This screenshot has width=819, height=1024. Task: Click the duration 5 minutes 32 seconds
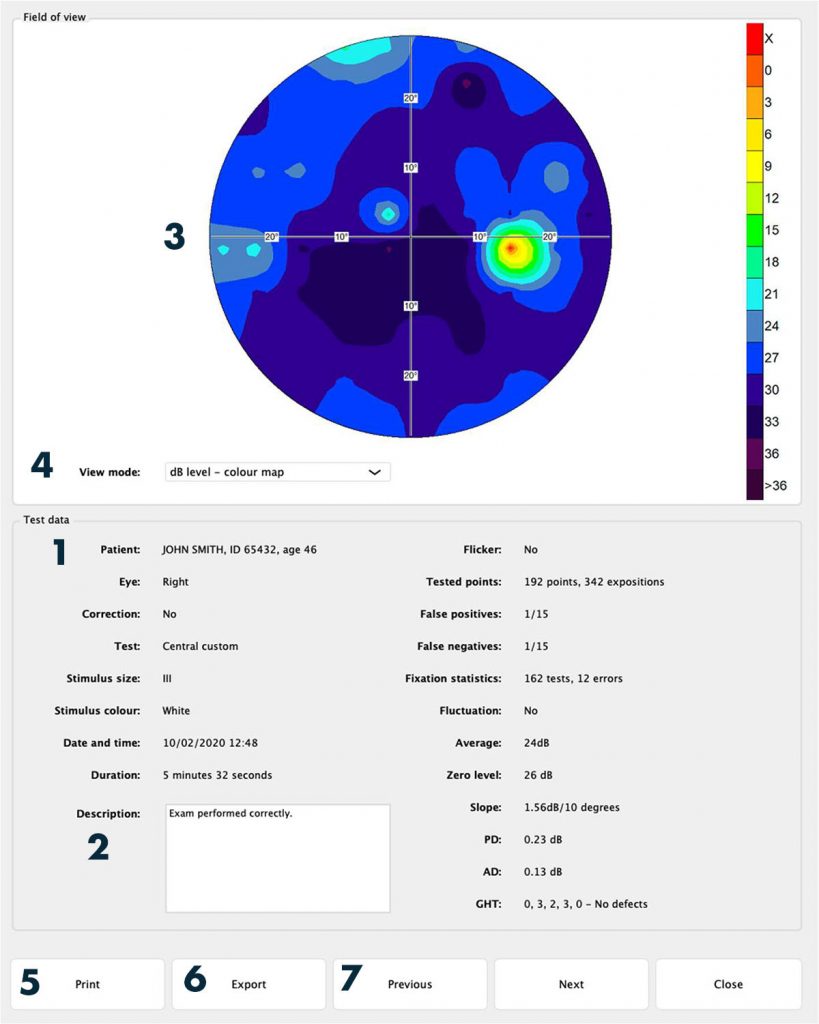217,775
